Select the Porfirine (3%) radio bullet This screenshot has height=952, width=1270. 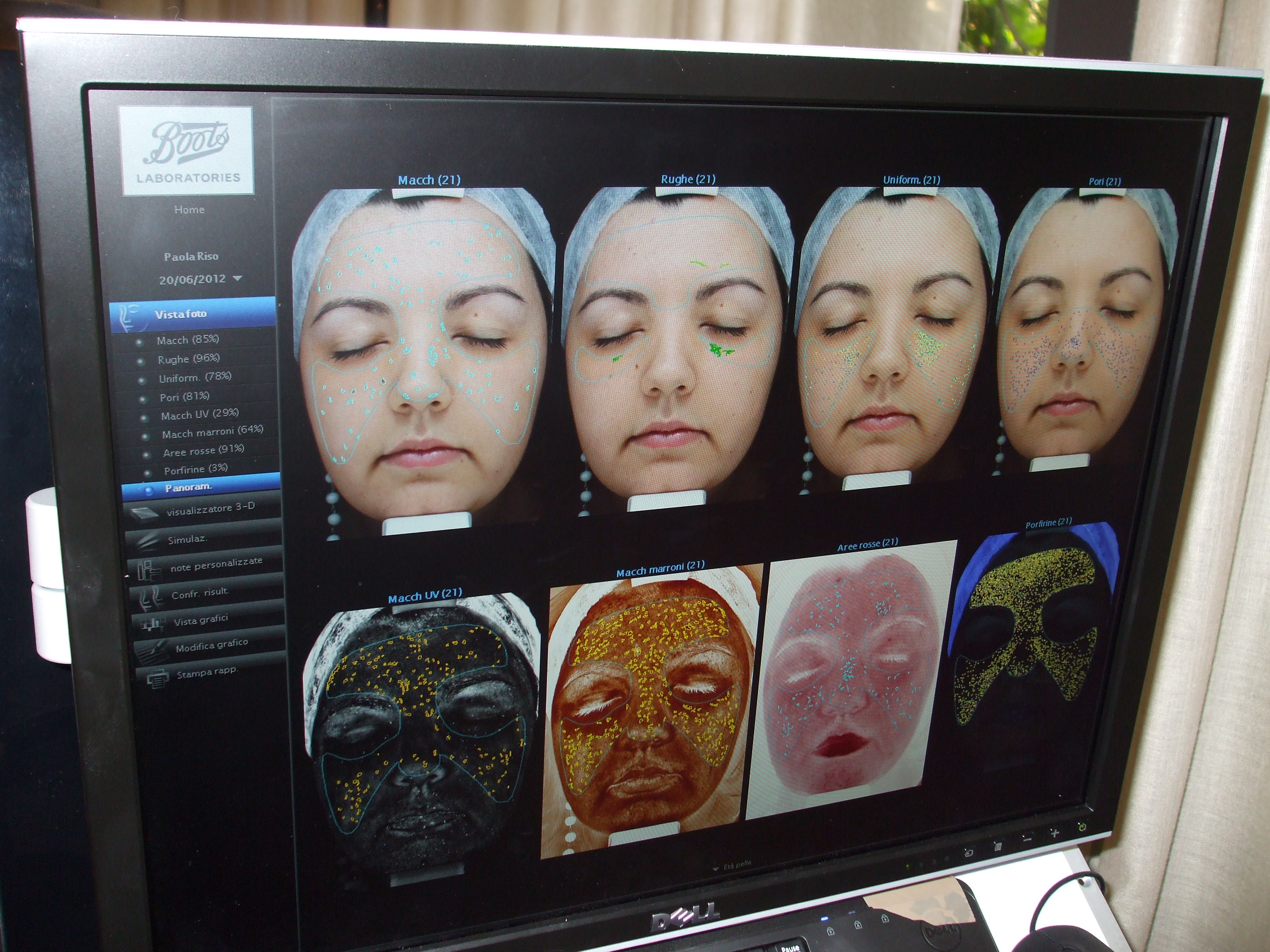(148, 473)
